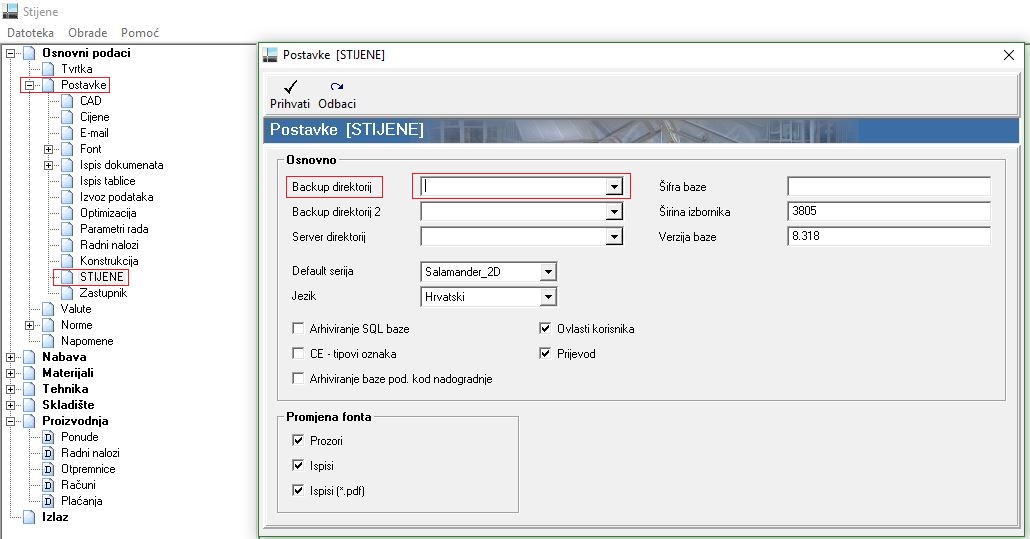Click the page icon beside Zastupnik
Viewport: 1030px width, 539px height.
(67, 293)
